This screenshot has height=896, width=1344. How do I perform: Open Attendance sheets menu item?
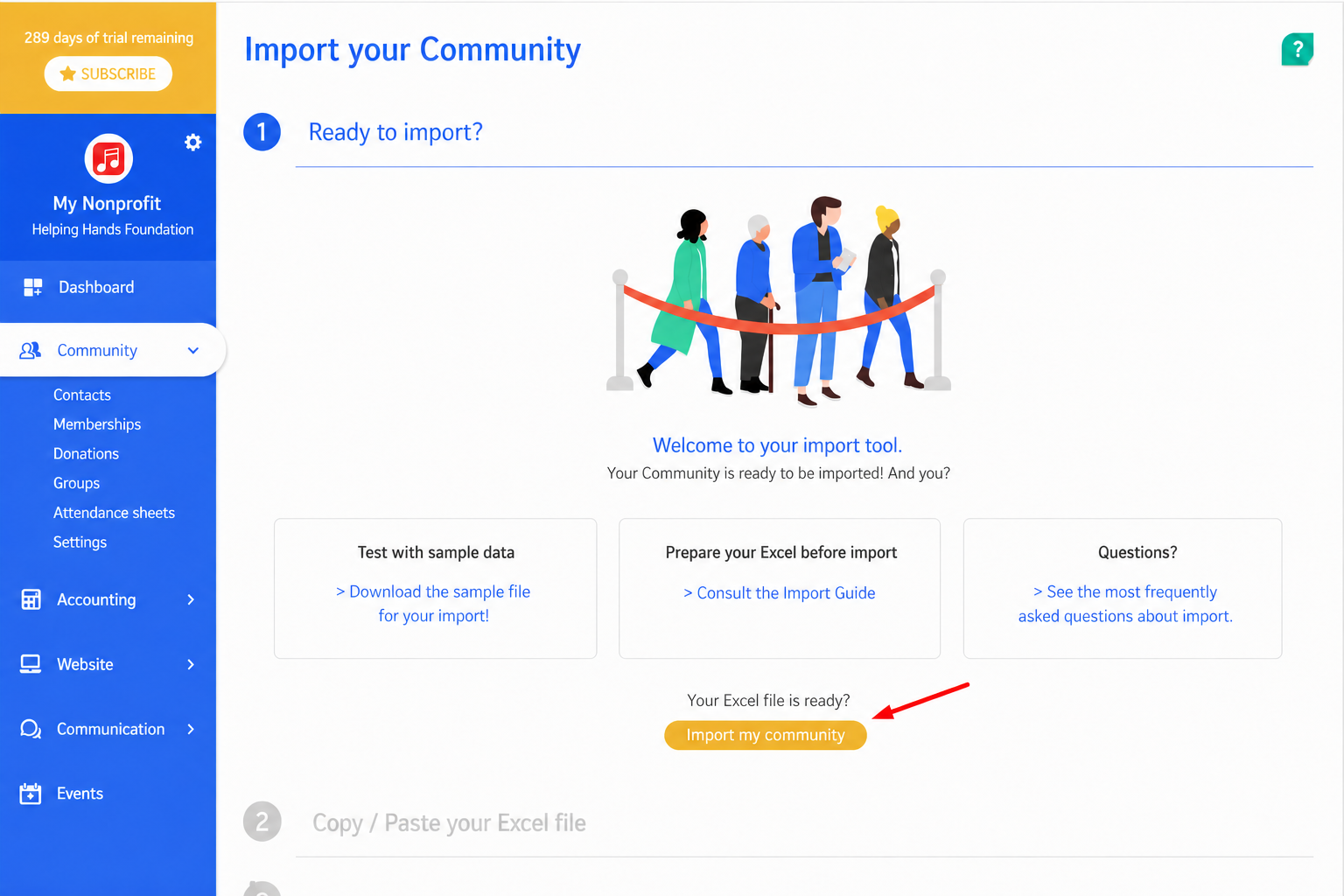(114, 513)
